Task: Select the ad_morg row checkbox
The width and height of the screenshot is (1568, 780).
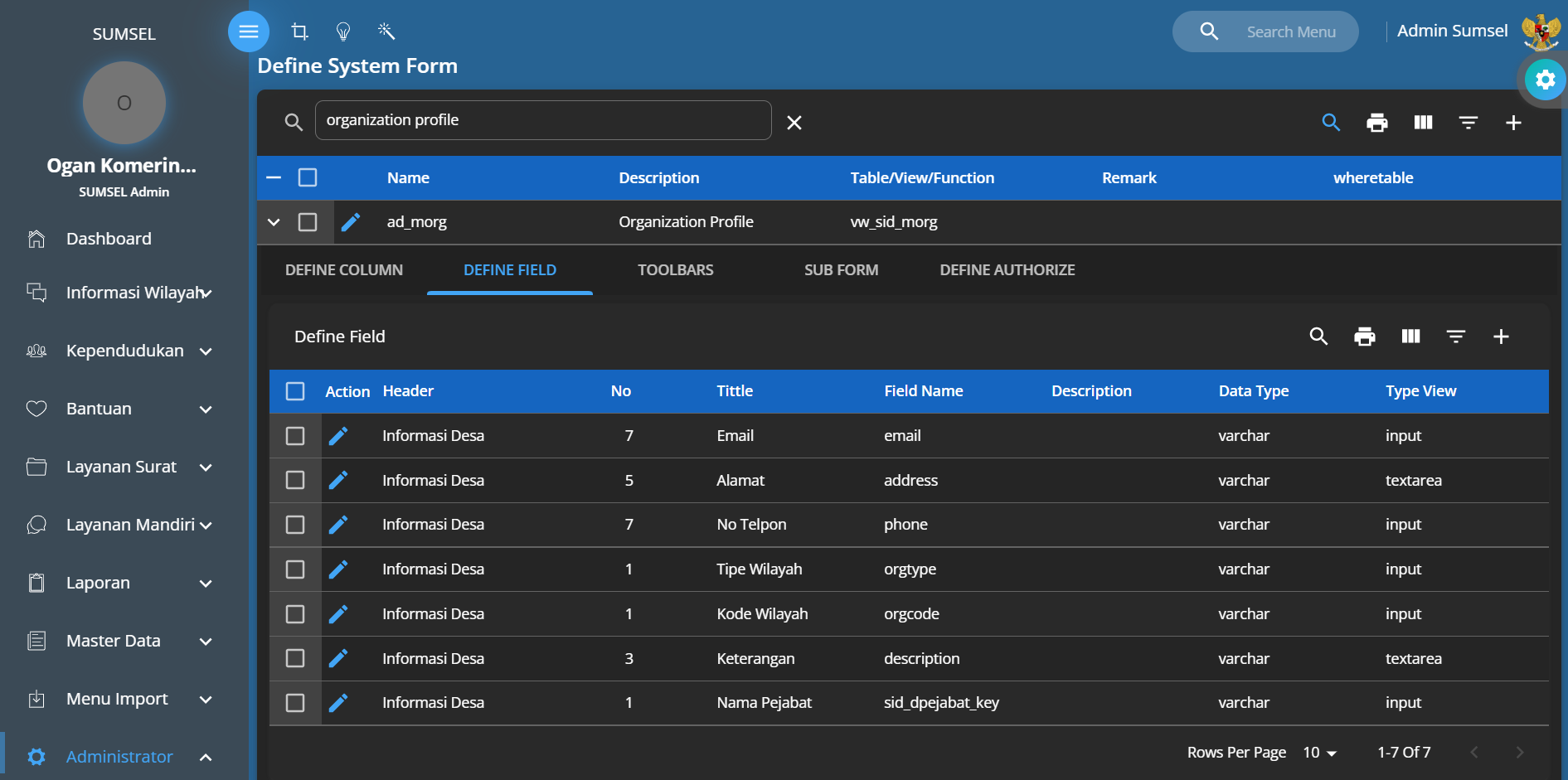Action: 308,222
